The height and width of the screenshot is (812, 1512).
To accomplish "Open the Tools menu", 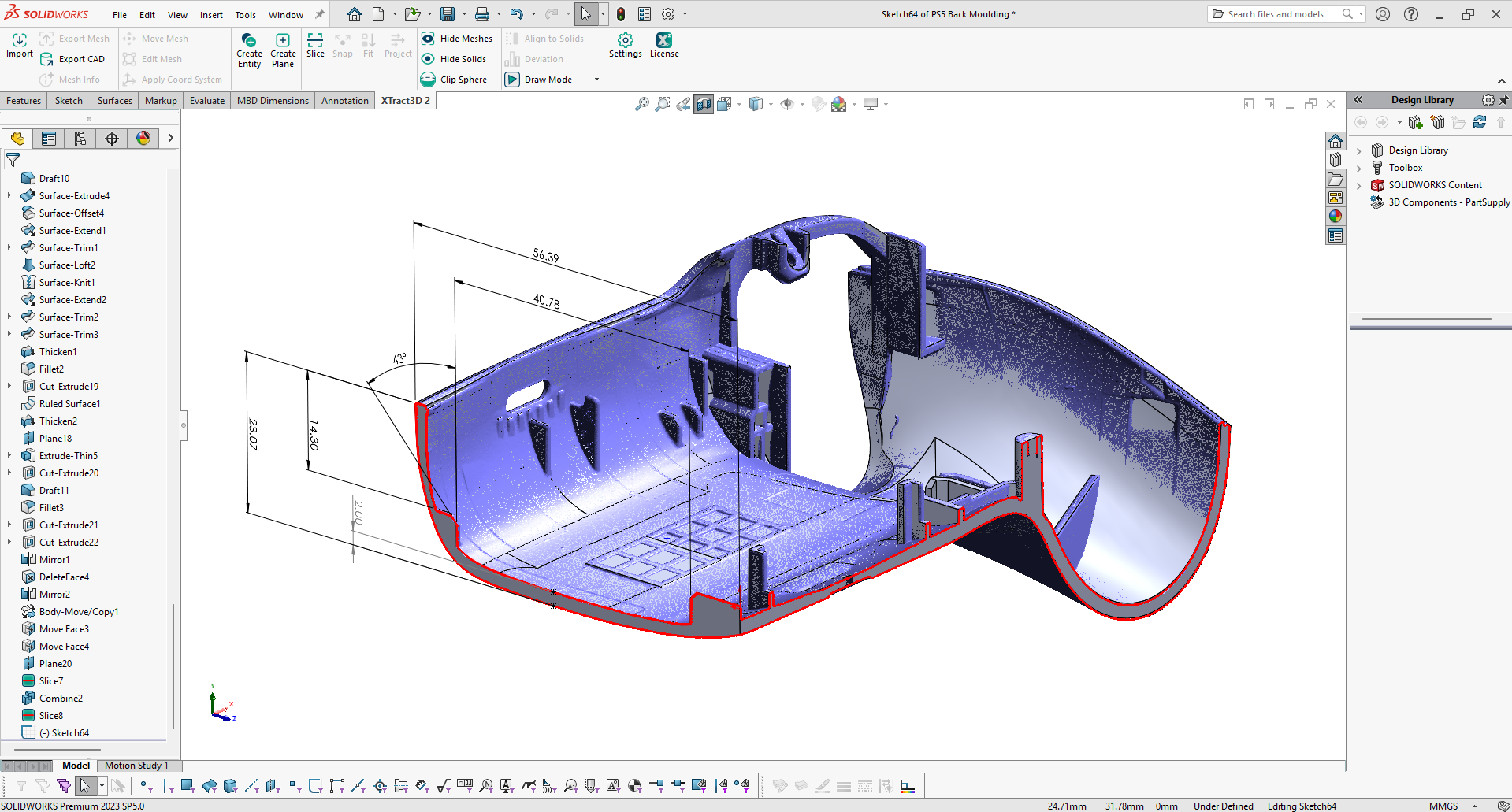I will [245, 13].
